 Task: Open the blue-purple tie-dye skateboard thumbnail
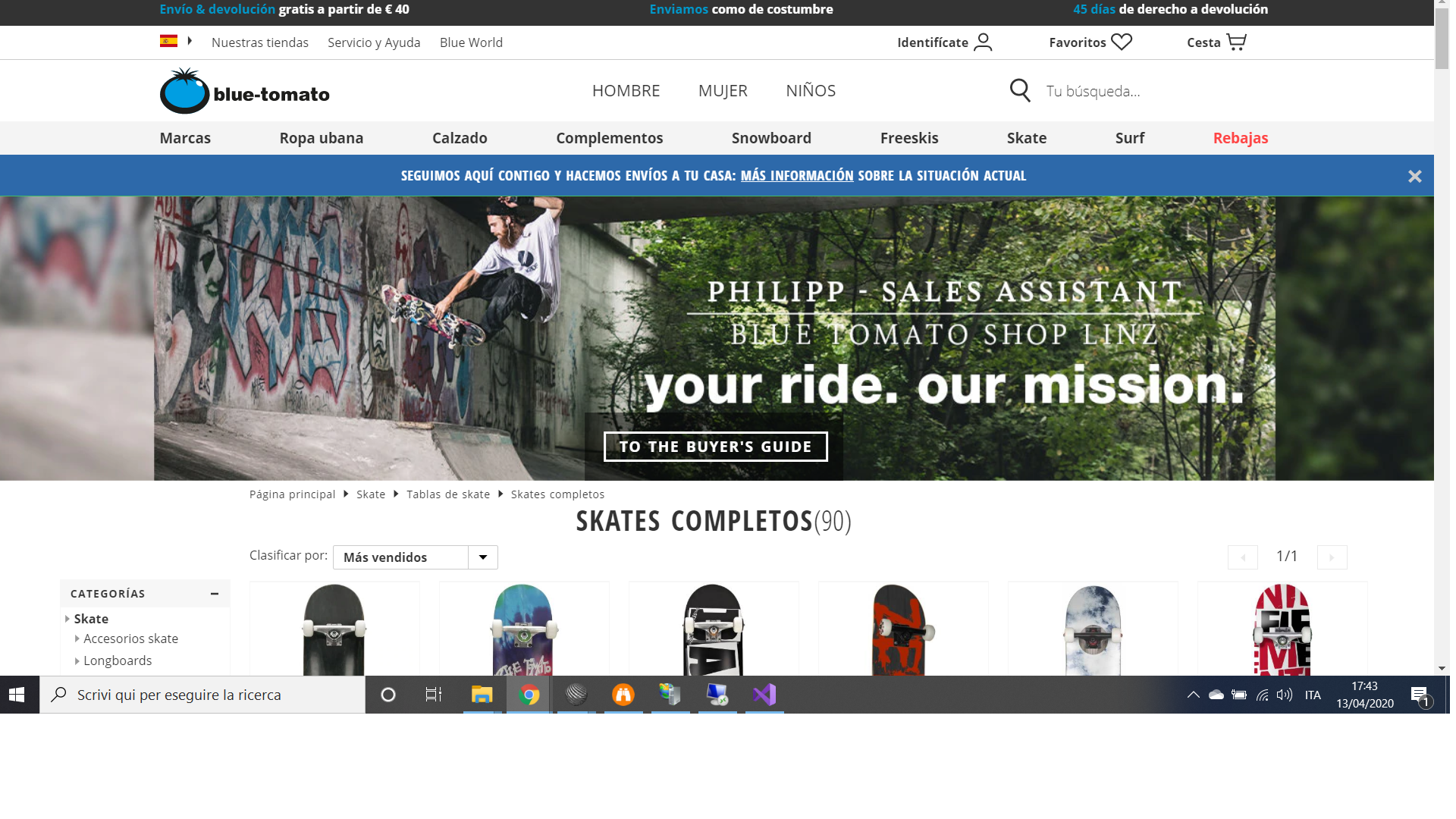[x=524, y=629]
